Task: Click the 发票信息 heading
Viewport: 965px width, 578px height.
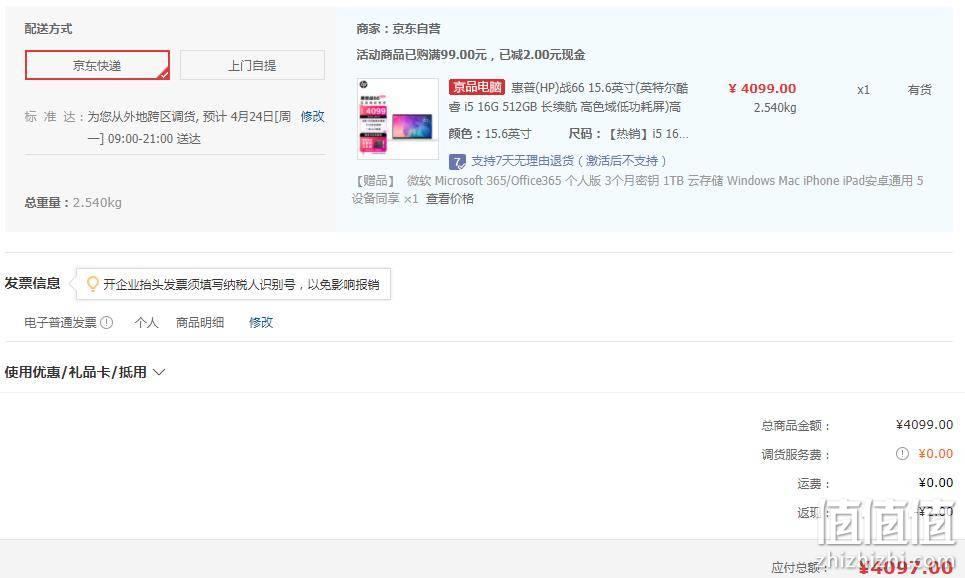Action: coord(33,283)
